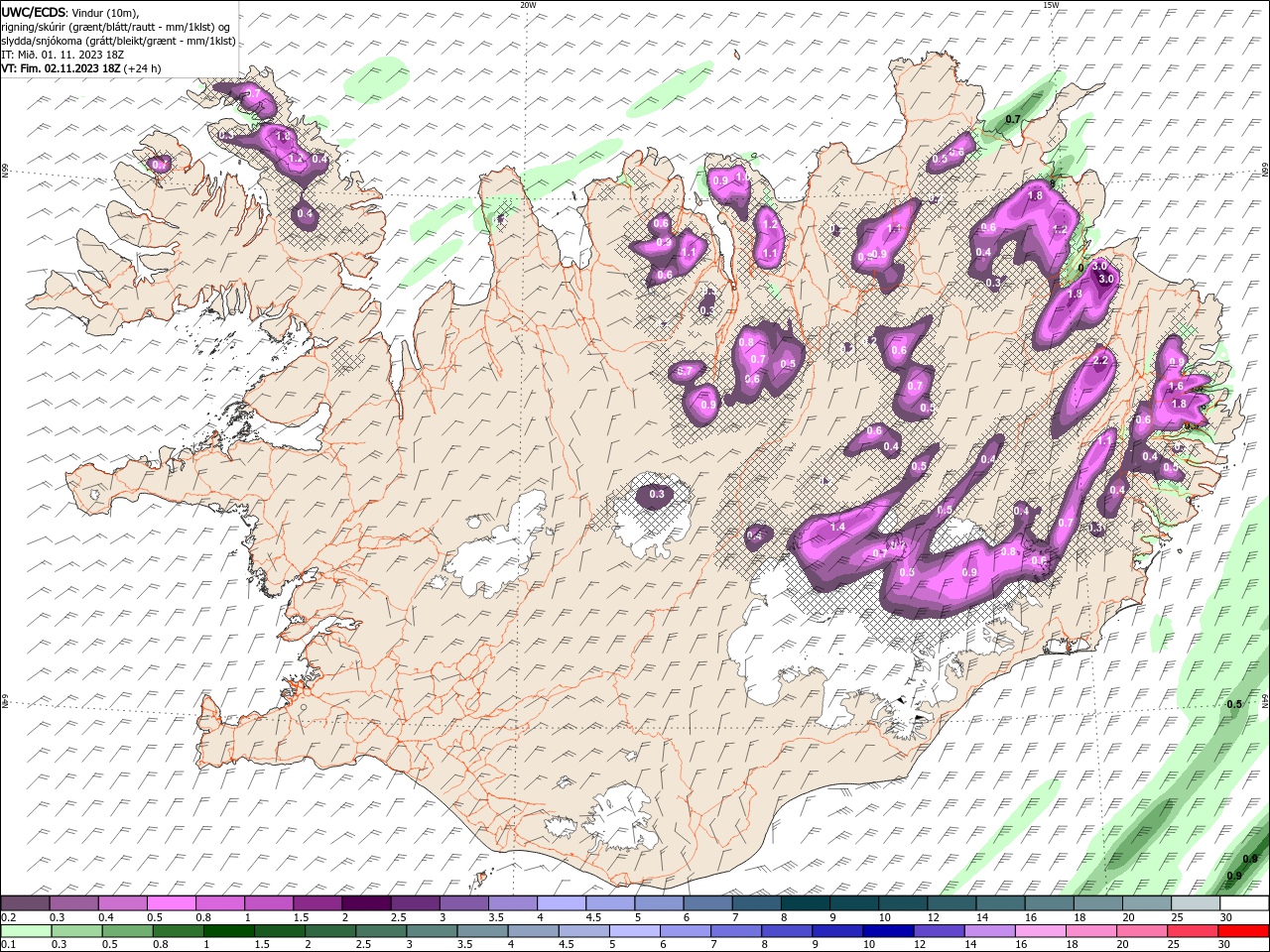Click purple-row dark plum swatch starting at 2
This screenshot has height=952, width=1270.
click(x=366, y=903)
